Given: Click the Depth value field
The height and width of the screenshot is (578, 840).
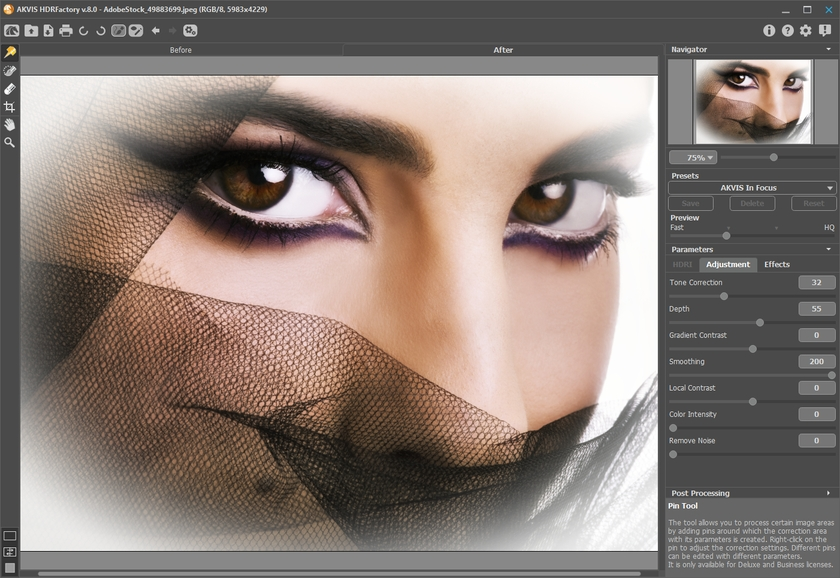Looking at the screenshot, I should [816, 309].
